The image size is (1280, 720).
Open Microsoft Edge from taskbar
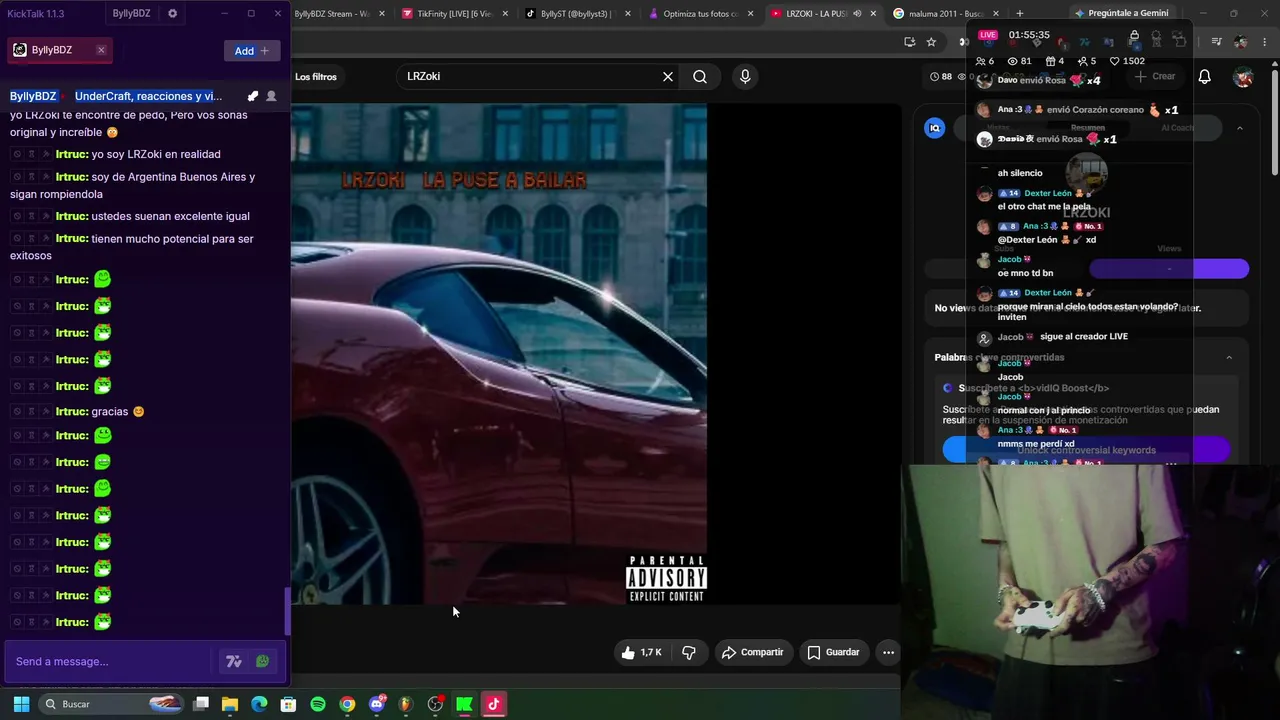[x=259, y=704]
